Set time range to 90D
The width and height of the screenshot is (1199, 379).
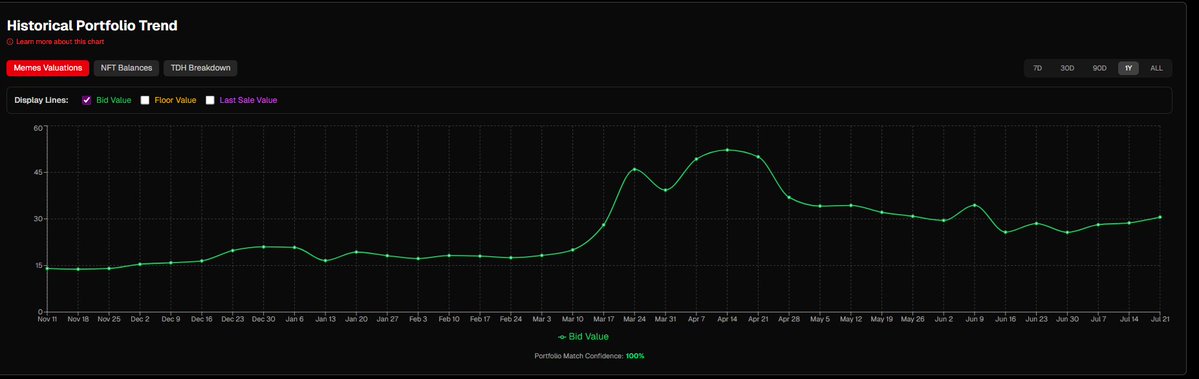[1100, 68]
